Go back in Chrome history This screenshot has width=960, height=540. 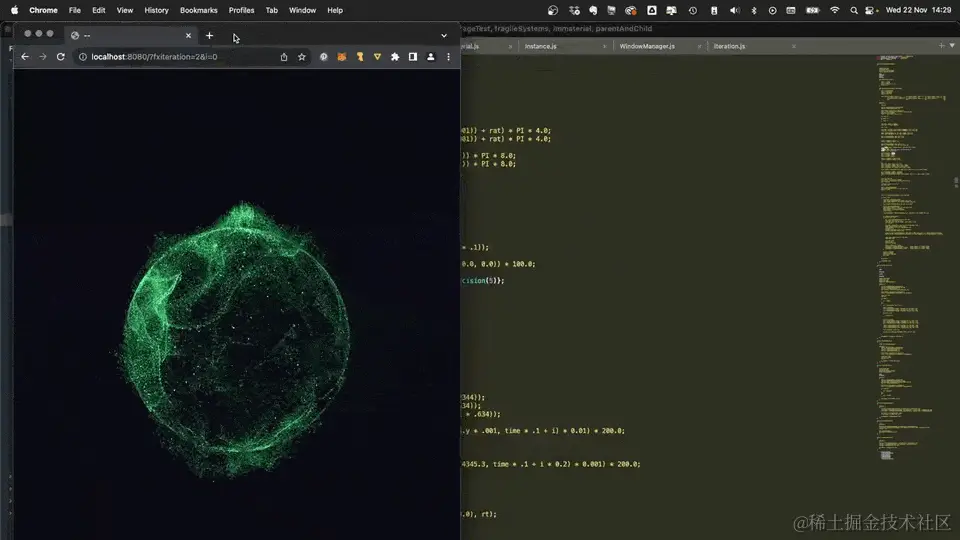[x=25, y=56]
